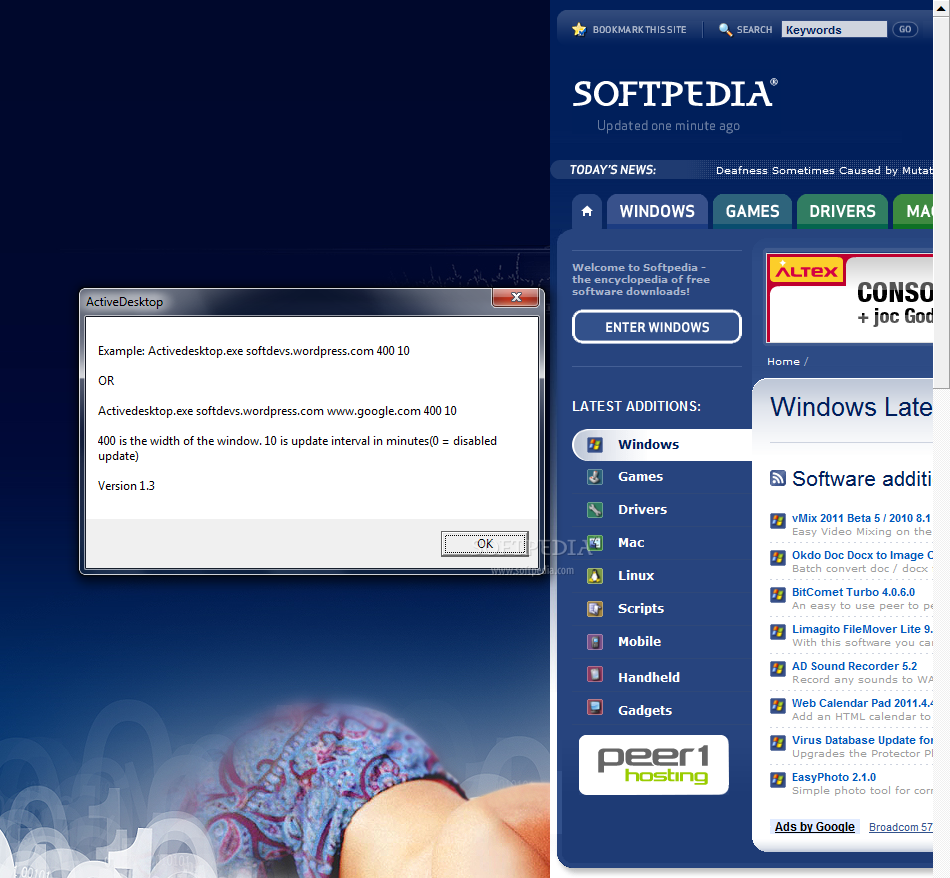Click the Windows category icon

595,444
